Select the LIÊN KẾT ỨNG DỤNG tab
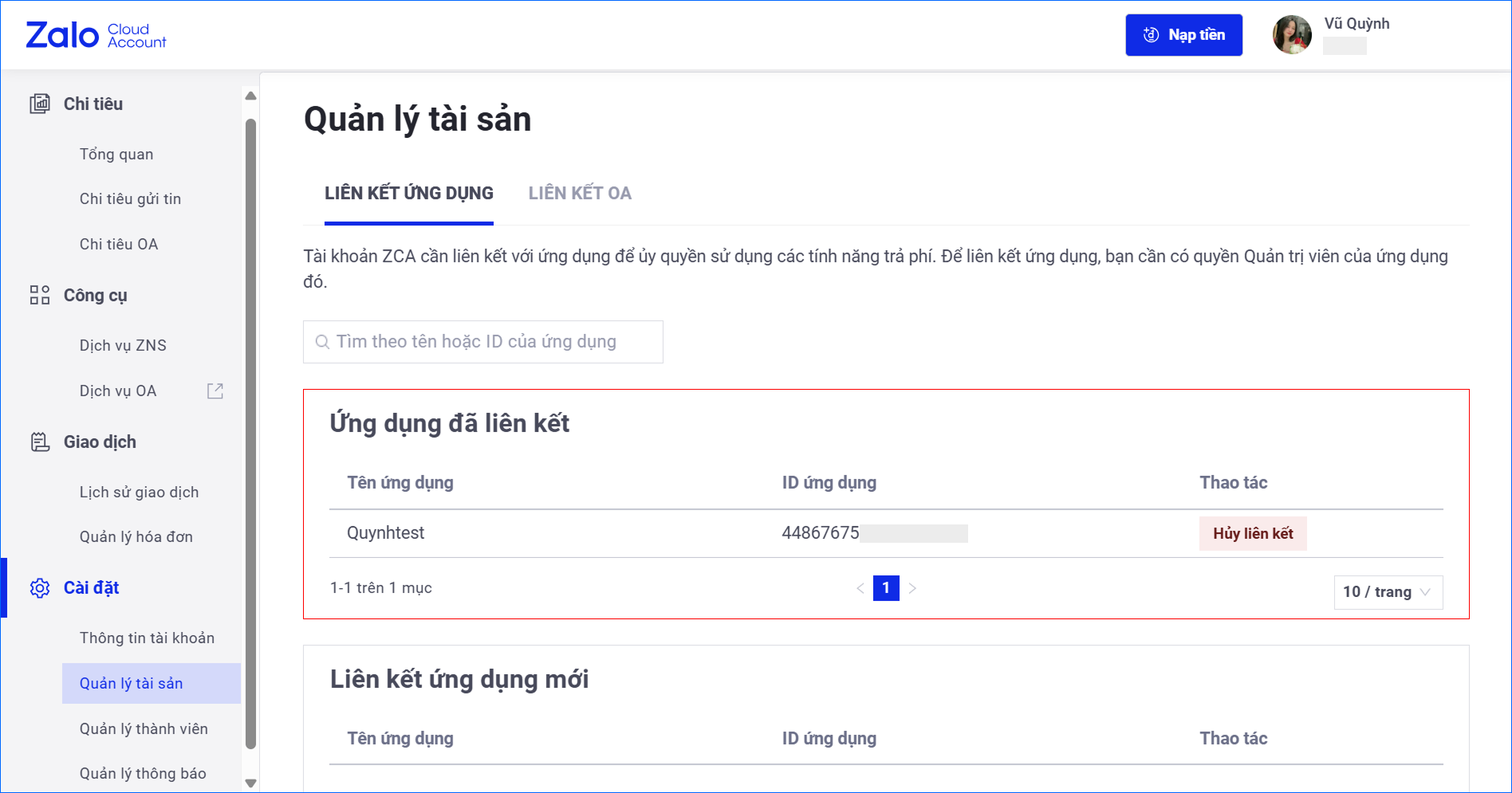The image size is (1512, 793). pyautogui.click(x=408, y=194)
